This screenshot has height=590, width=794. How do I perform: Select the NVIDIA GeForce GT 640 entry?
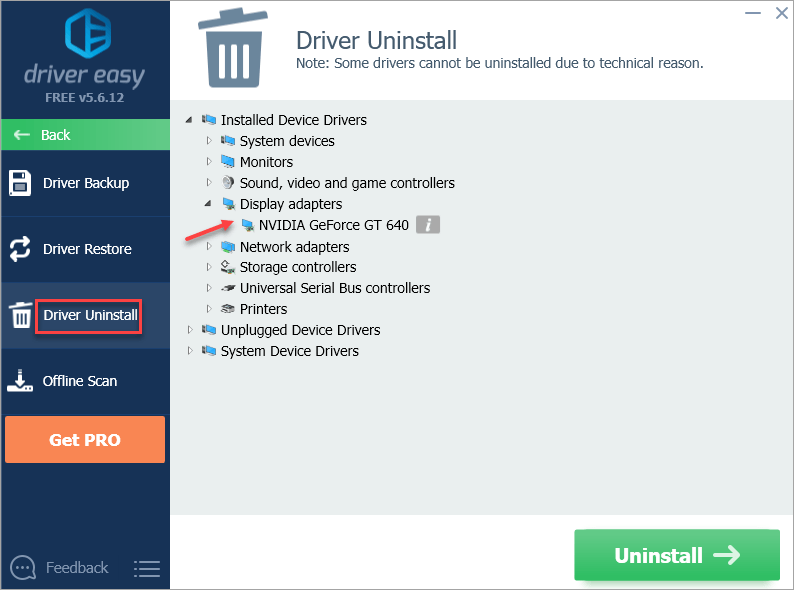tap(334, 225)
